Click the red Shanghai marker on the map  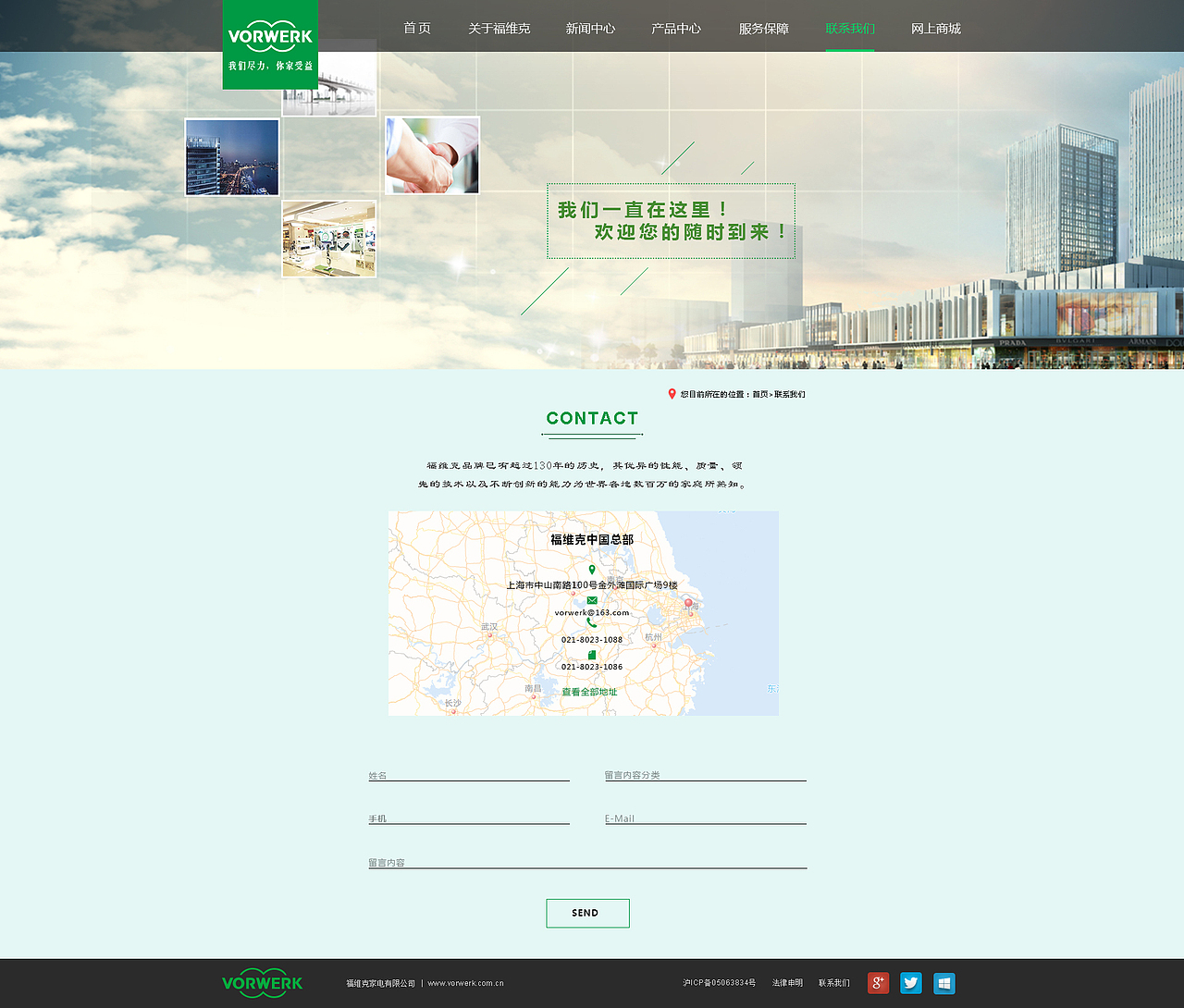pyautogui.click(x=687, y=601)
